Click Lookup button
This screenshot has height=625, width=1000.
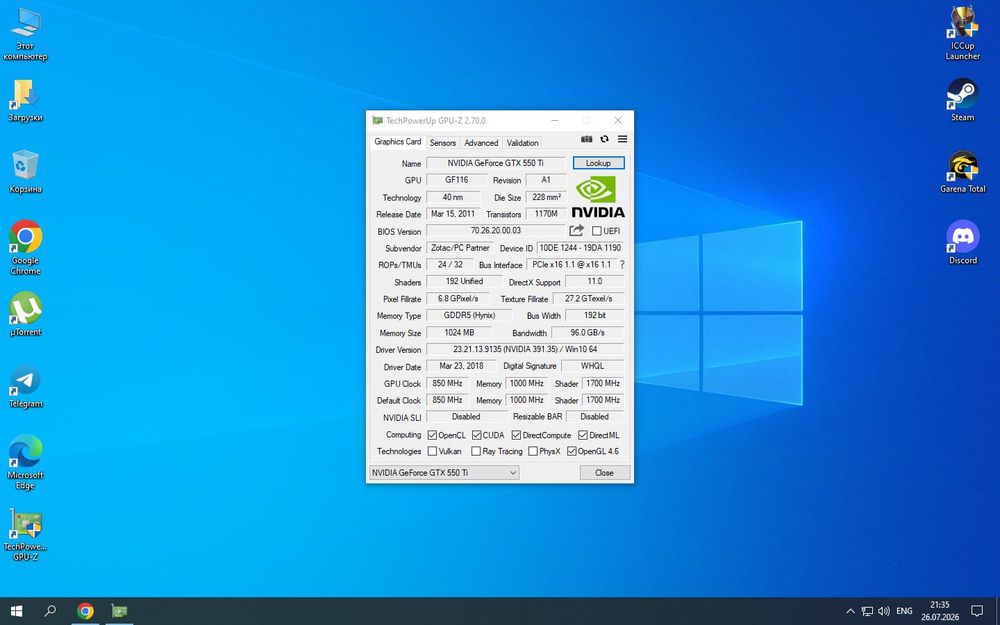pyautogui.click(x=598, y=163)
